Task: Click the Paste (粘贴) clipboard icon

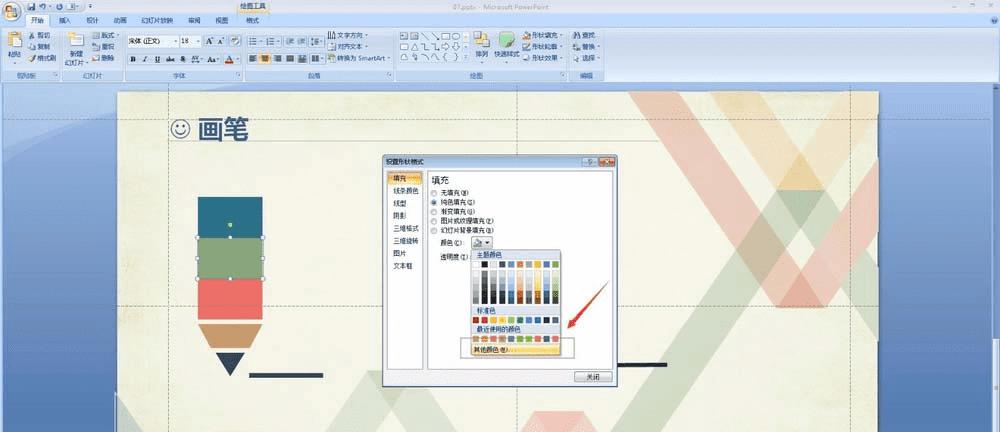Action: (15, 40)
